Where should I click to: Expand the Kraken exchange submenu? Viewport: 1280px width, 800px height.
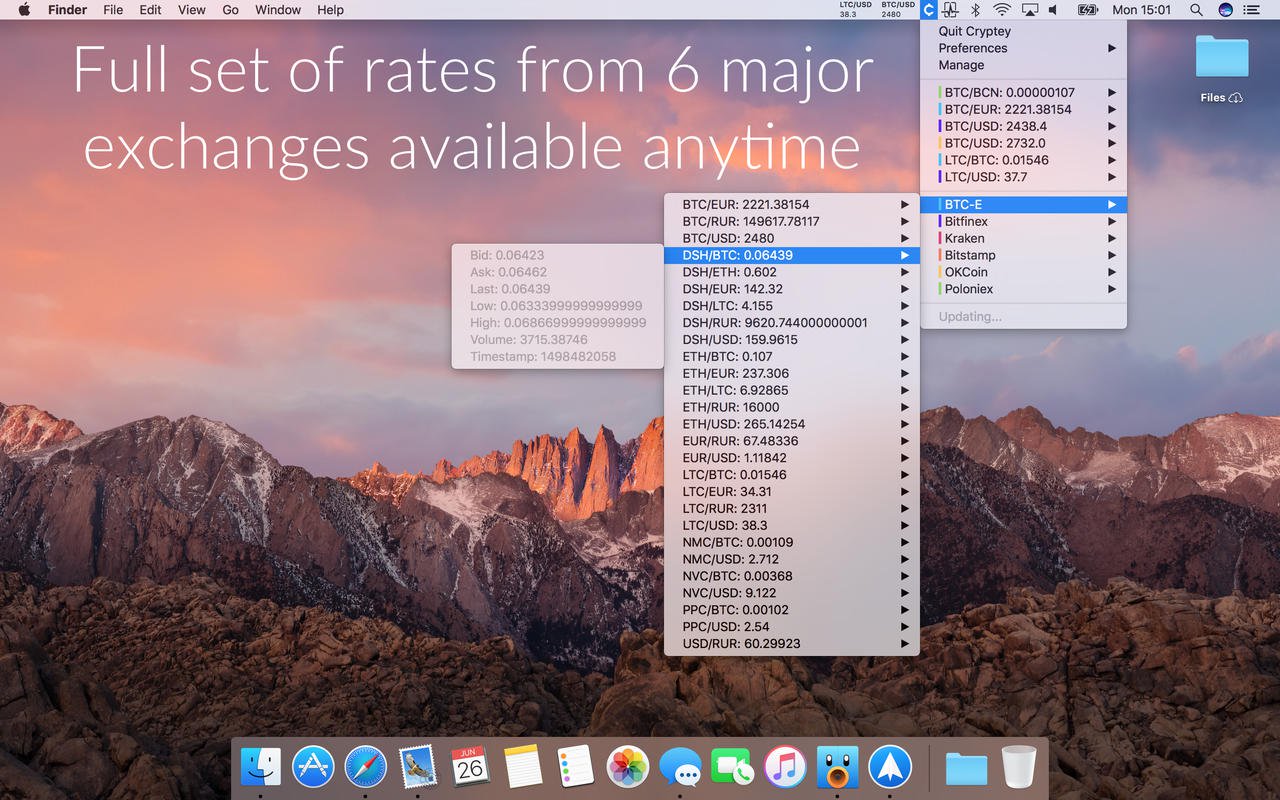point(1111,238)
